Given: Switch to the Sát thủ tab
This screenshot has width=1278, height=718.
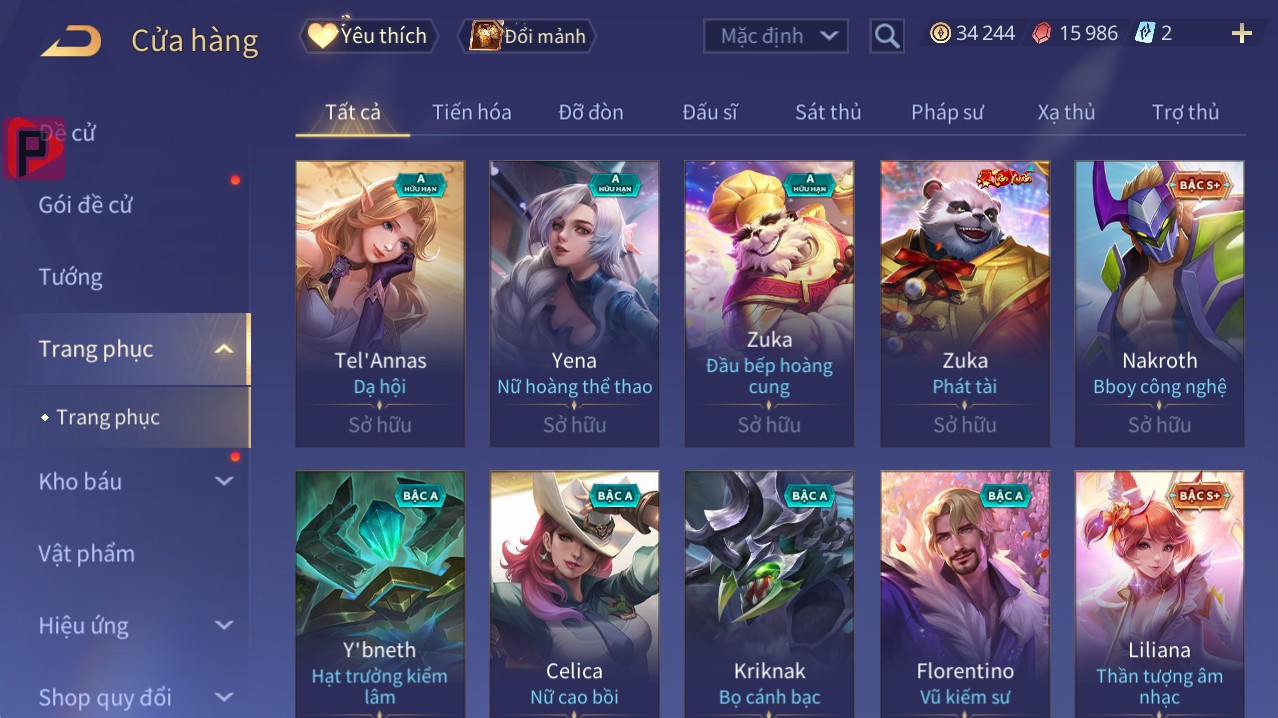Looking at the screenshot, I should [x=828, y=112].
